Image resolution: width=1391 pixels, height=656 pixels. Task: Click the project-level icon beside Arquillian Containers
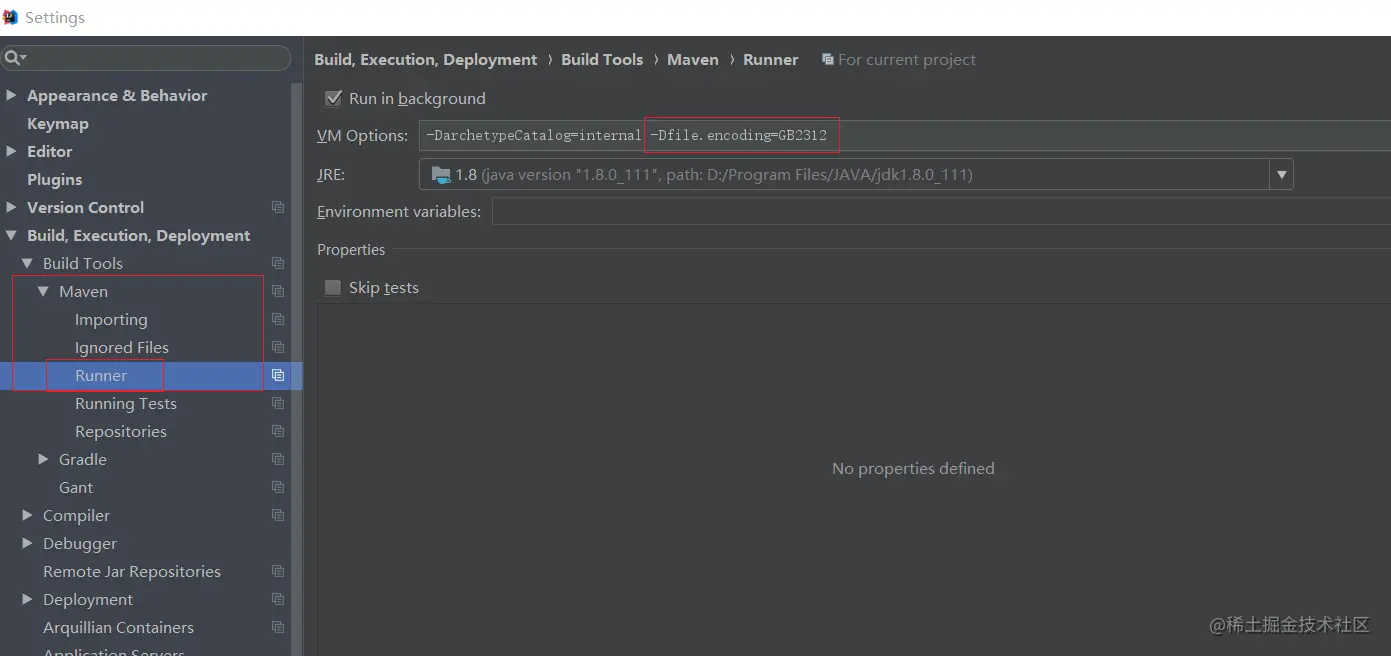[278, 627]
